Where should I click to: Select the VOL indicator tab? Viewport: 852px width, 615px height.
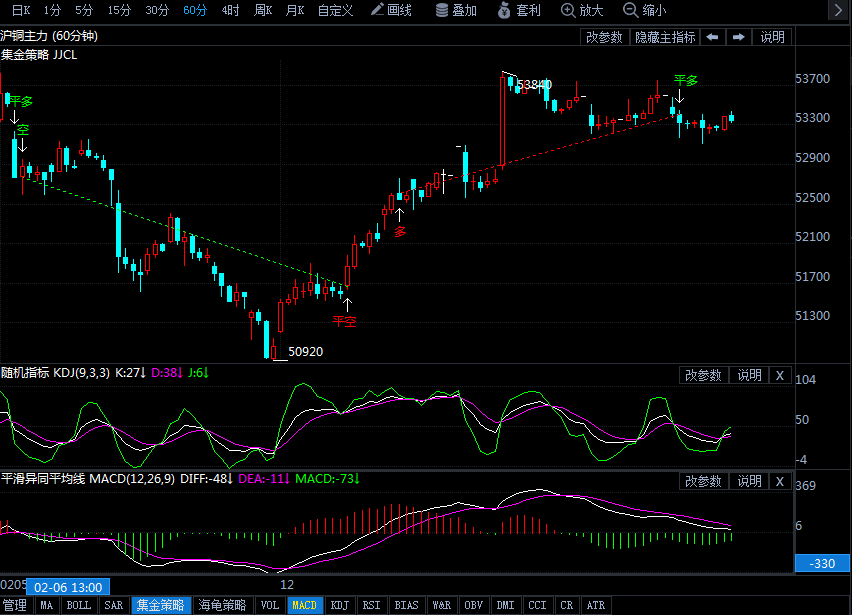270,605
